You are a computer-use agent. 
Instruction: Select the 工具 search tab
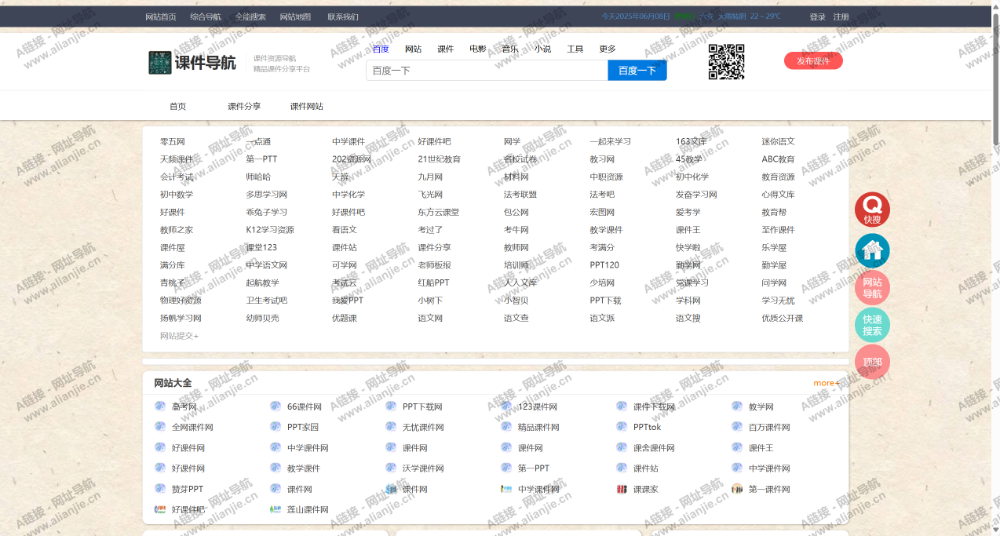point(575,48)
